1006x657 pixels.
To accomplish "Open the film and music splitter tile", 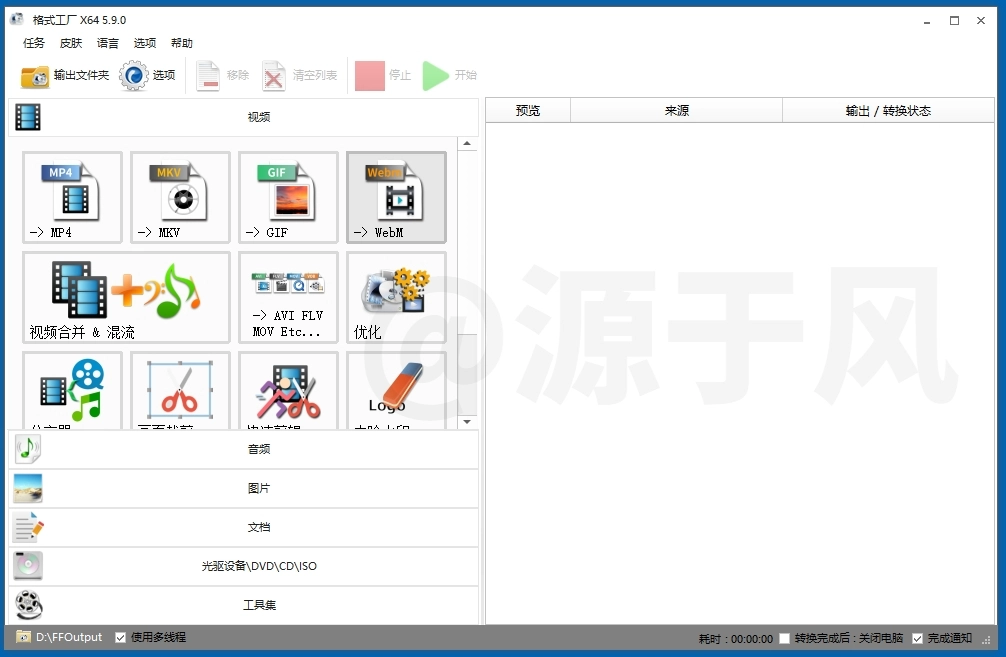I will point(72,391).
